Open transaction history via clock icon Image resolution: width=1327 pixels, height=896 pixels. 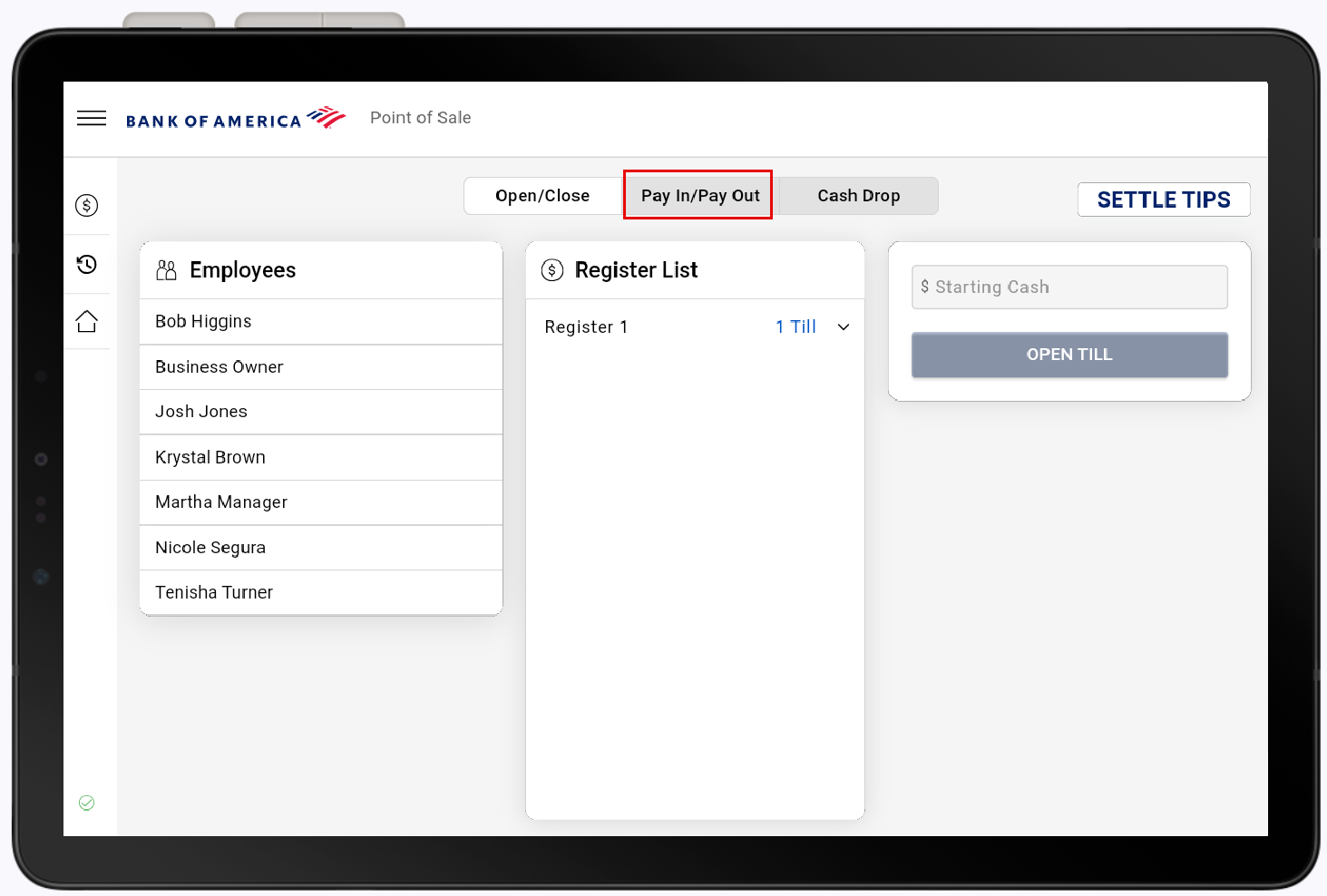coord(86,264)
